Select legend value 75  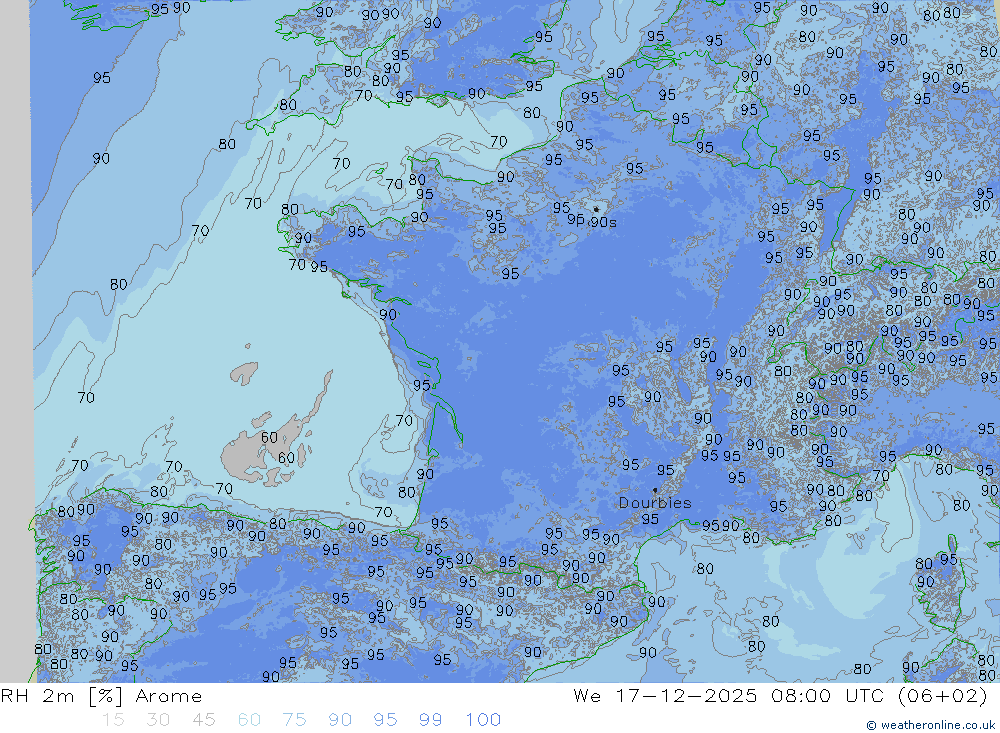tap(295, 720)
